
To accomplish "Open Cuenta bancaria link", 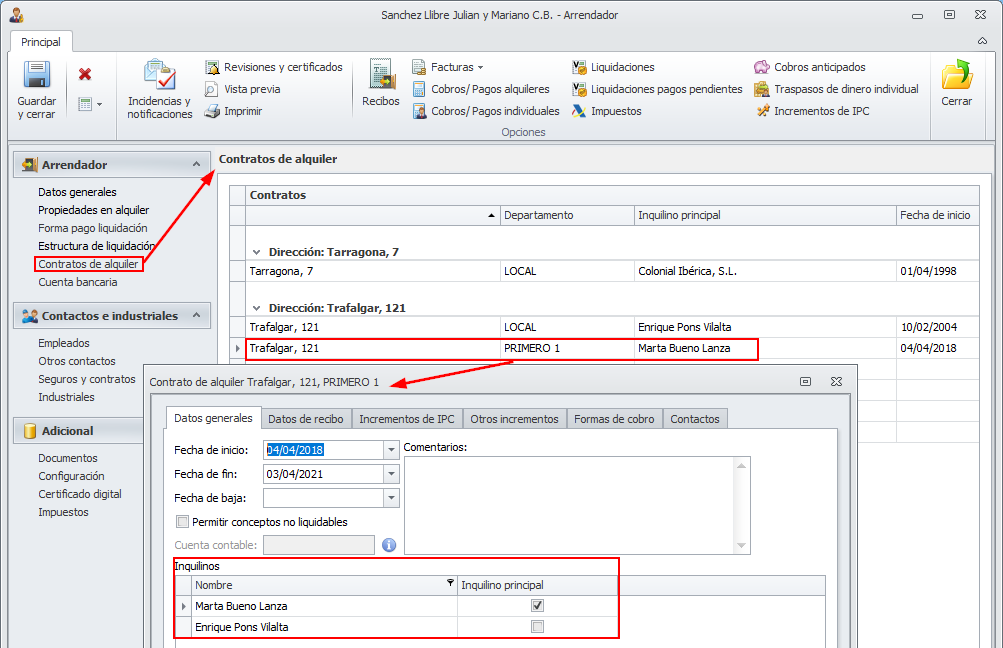I will coord(77,282).
